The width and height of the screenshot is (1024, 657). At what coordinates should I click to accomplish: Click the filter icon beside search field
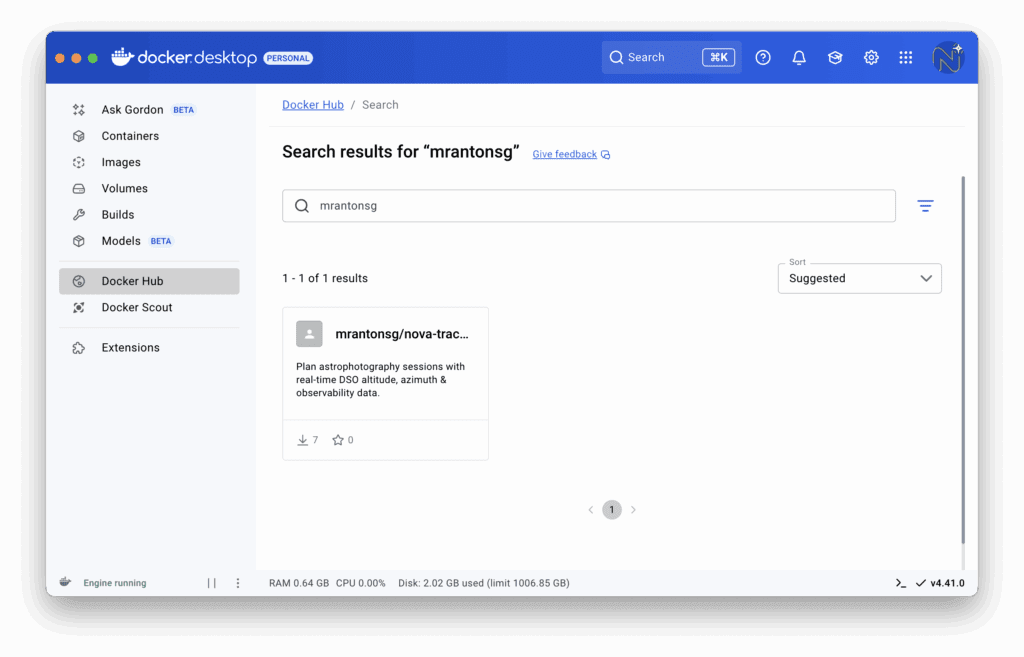coord(925,206)
